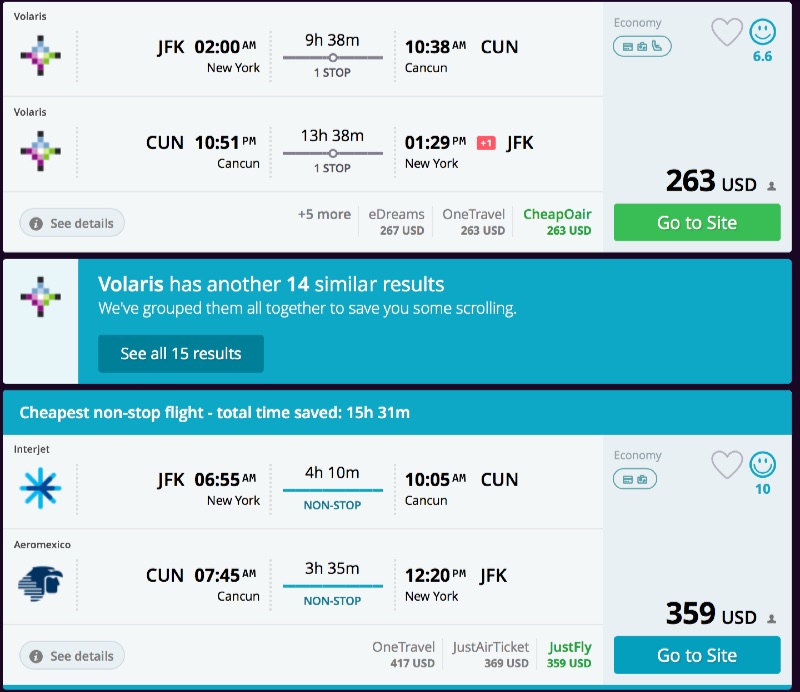This screenshot has width=800, height=692.
Task: Click baggage amenities icons on Interjet fare
Action: click(x=634, y=479)
